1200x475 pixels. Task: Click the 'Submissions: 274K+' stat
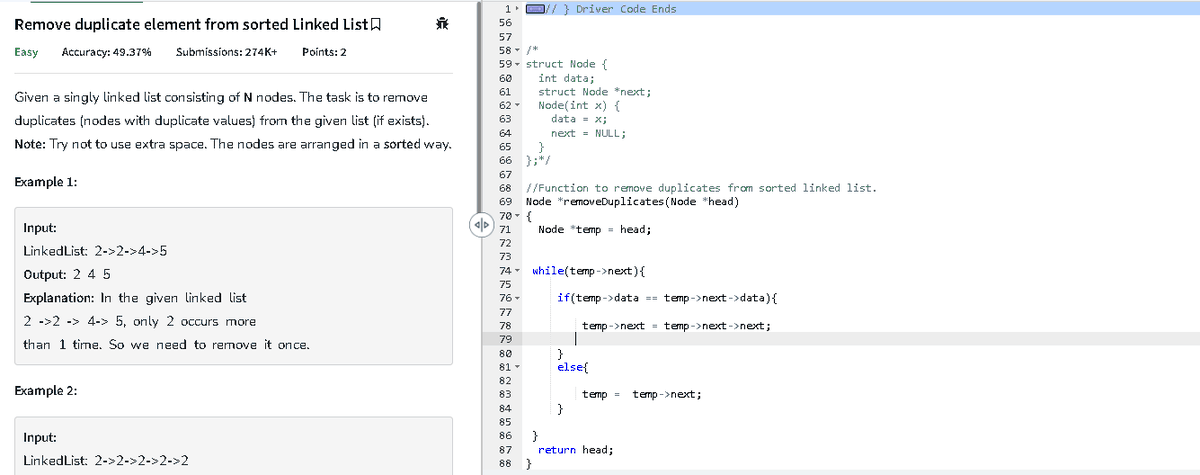[226, 52]
